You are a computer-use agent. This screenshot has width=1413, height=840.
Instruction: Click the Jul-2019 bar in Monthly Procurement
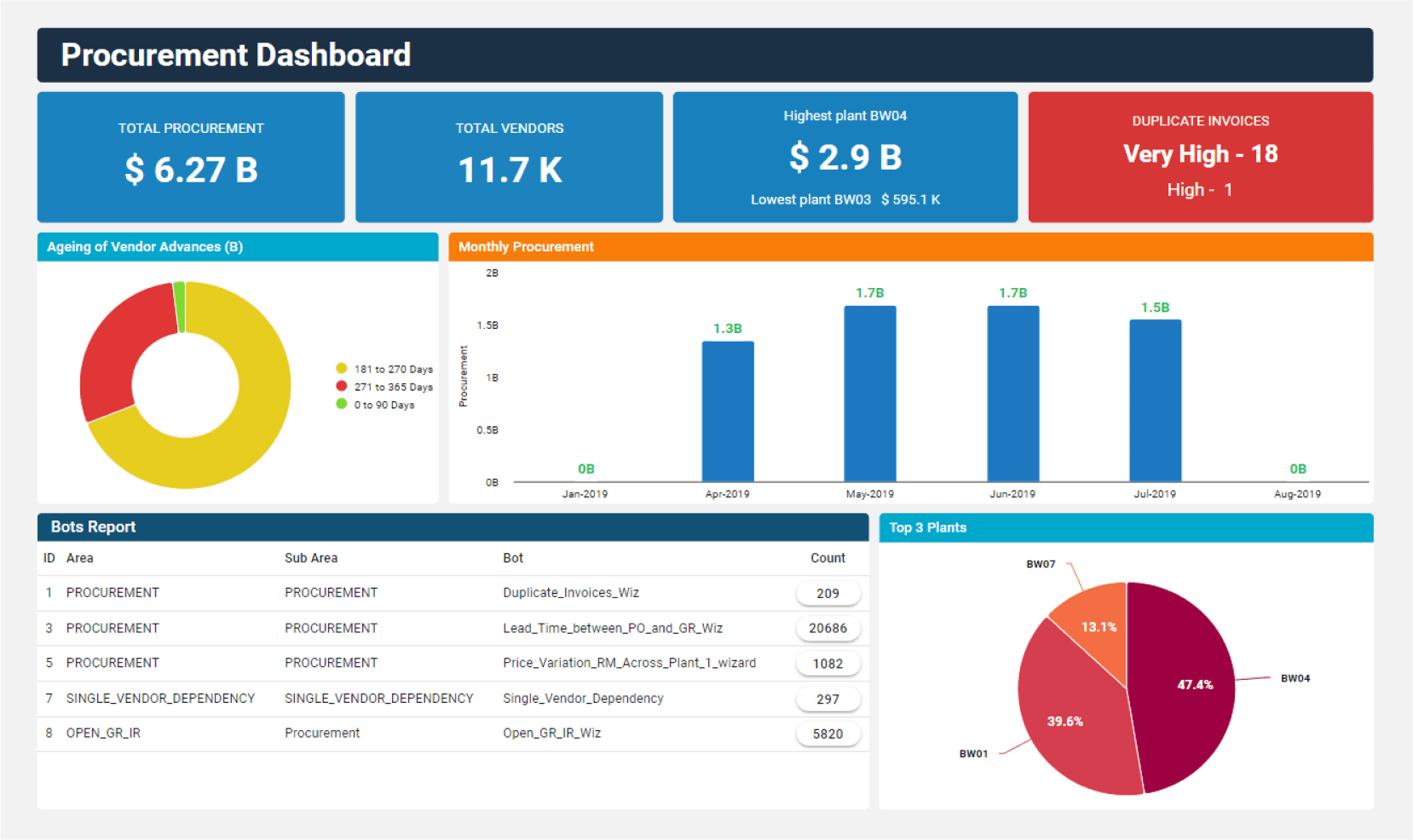(x=1156, y=400)
